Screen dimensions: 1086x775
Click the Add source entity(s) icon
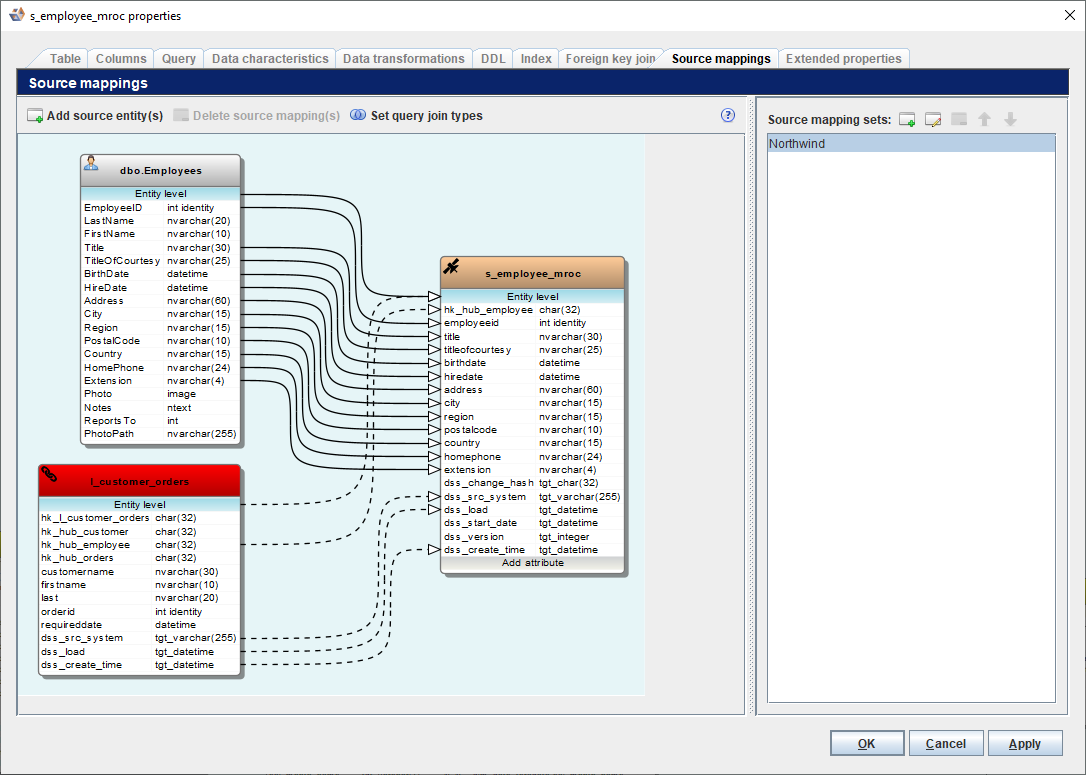35,116
